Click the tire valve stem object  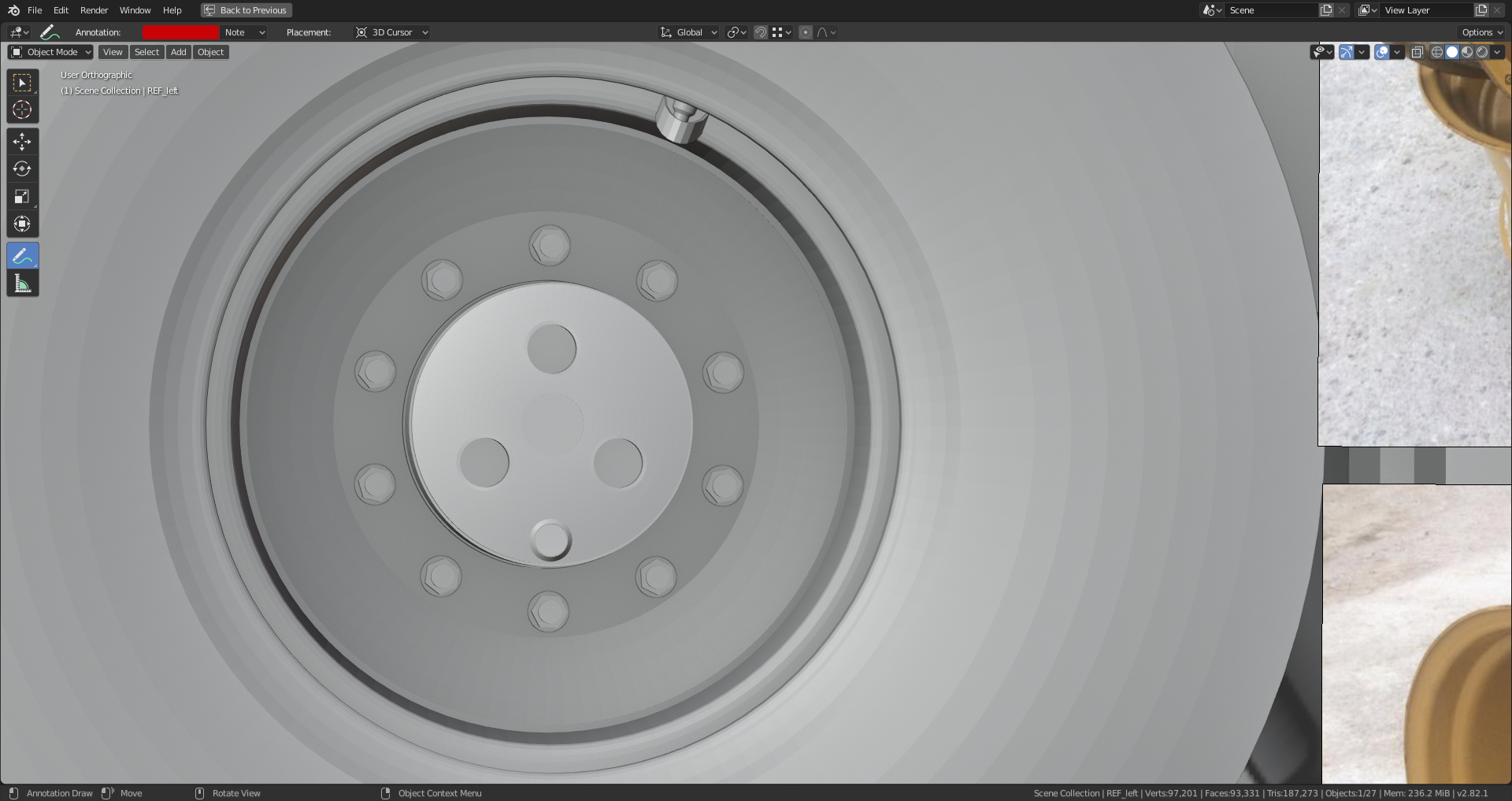[x=680, y=119]
